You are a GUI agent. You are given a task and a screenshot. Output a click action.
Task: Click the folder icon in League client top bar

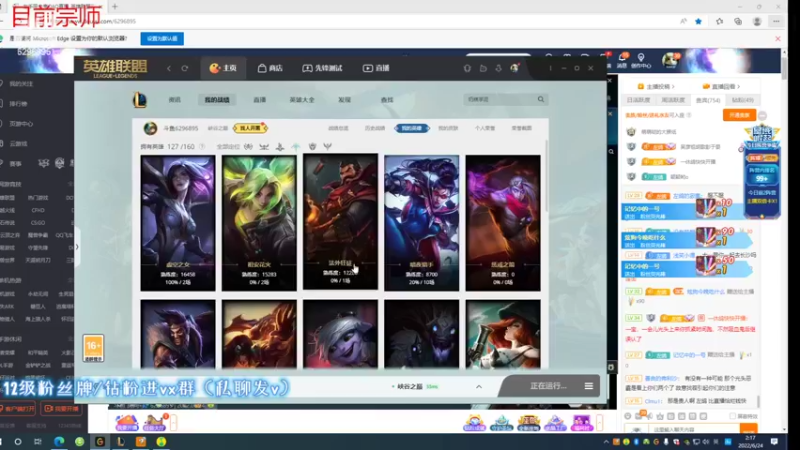(x=483, y=68)
